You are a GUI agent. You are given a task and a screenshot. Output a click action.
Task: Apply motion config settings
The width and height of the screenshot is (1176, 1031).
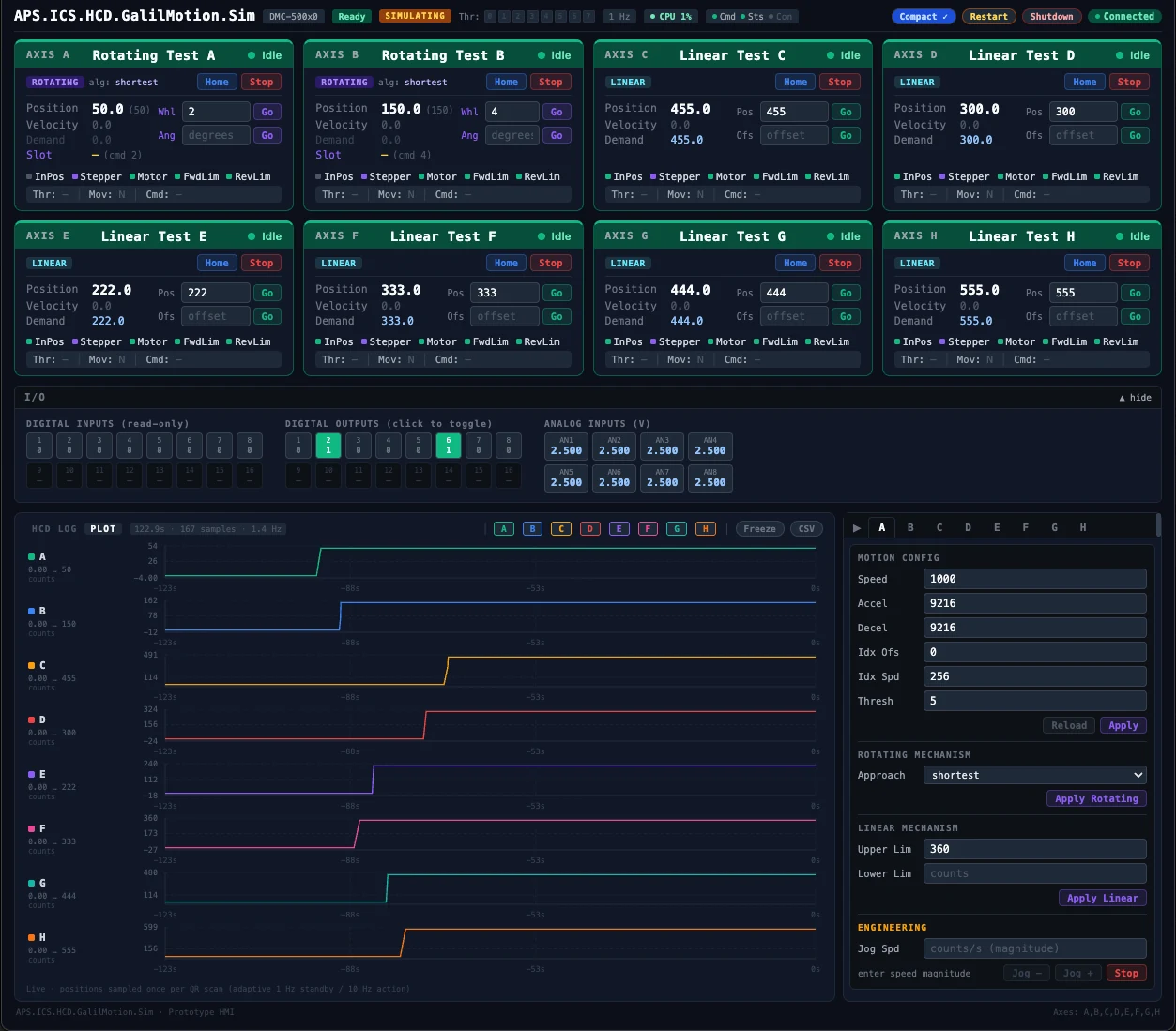click(1123, 725)
